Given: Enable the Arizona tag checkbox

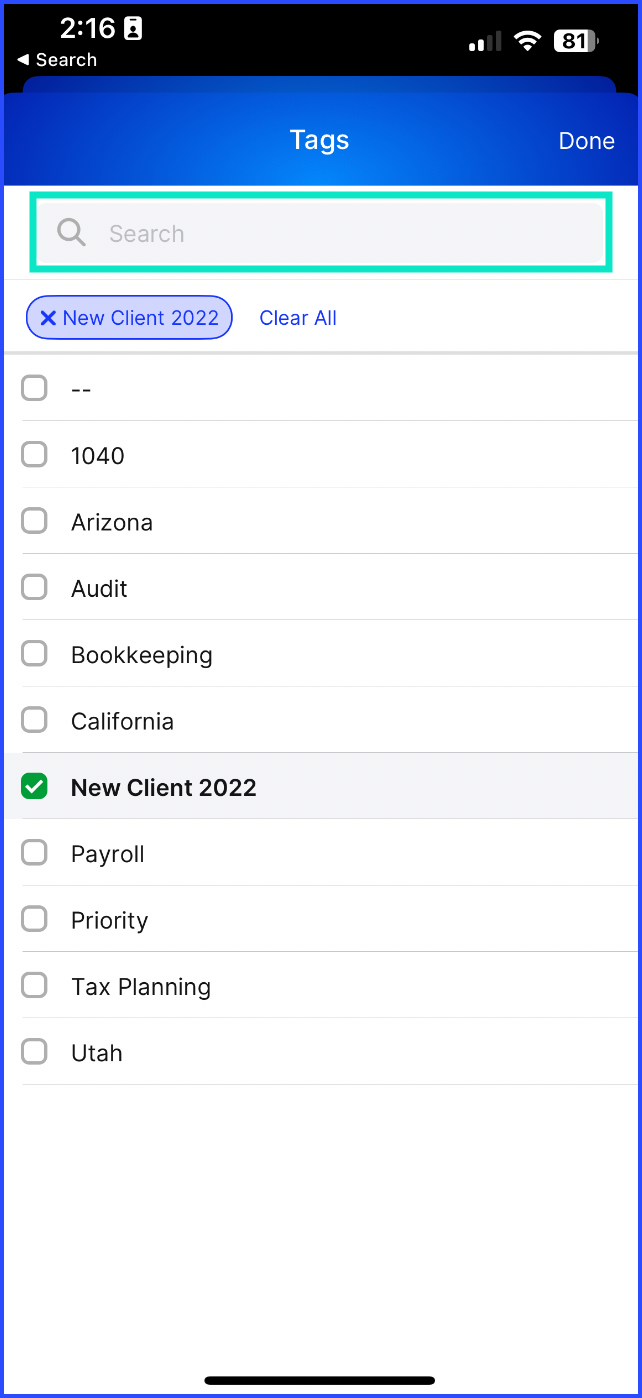Looking at the screenshot, I should 34,521.
